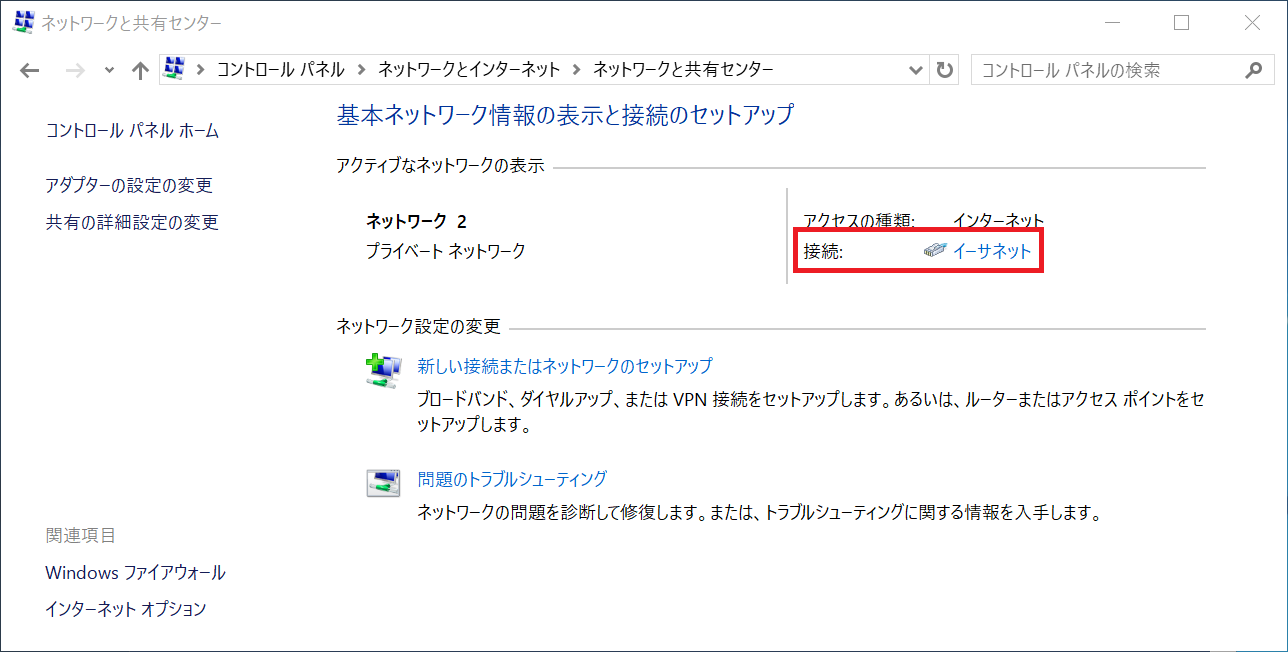Click the Ethernet adapter icon beside イーサネット
This screenshot has width=1288, height=652.
click(932, 251)
